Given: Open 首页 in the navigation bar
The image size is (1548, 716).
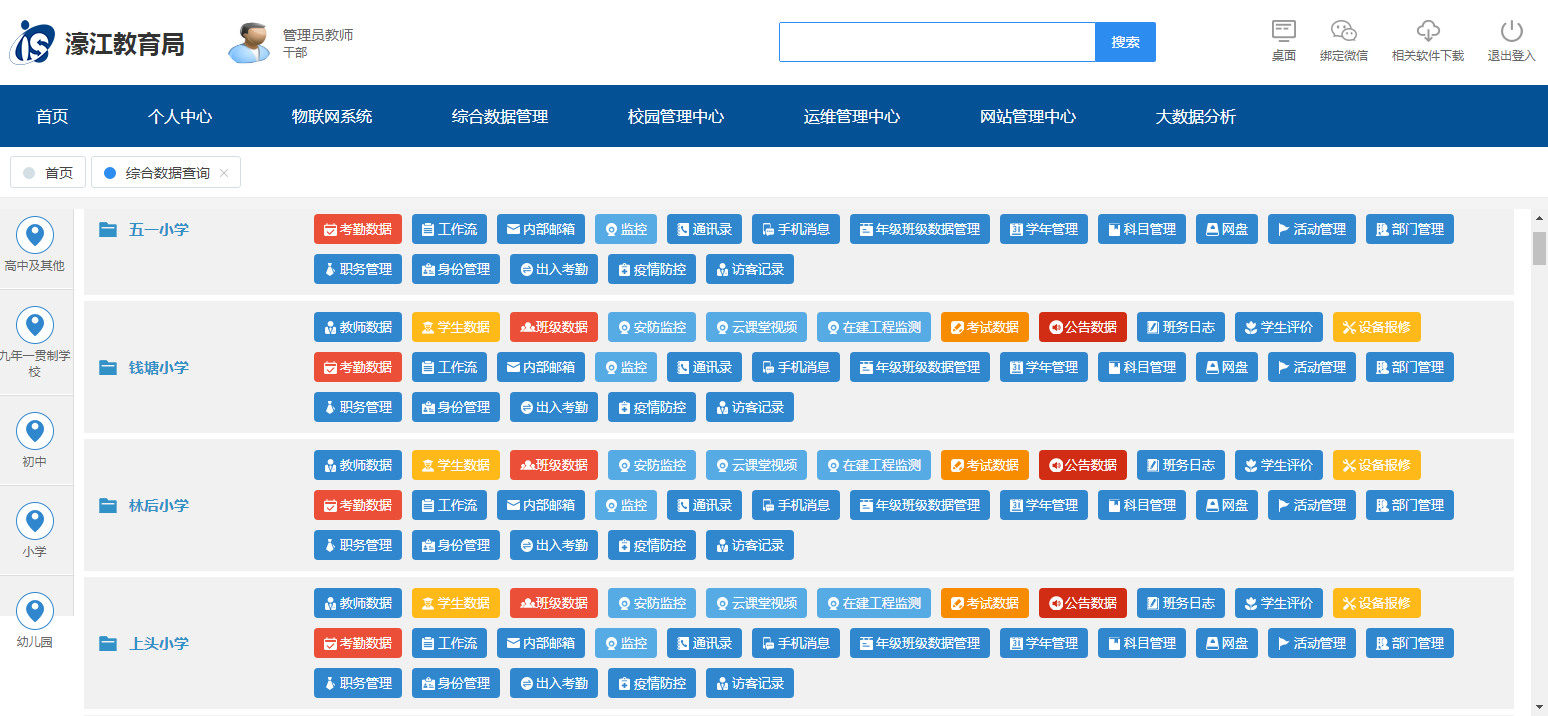Looking at the screenshot, I should pyautogui.click(x=52, y=116).
